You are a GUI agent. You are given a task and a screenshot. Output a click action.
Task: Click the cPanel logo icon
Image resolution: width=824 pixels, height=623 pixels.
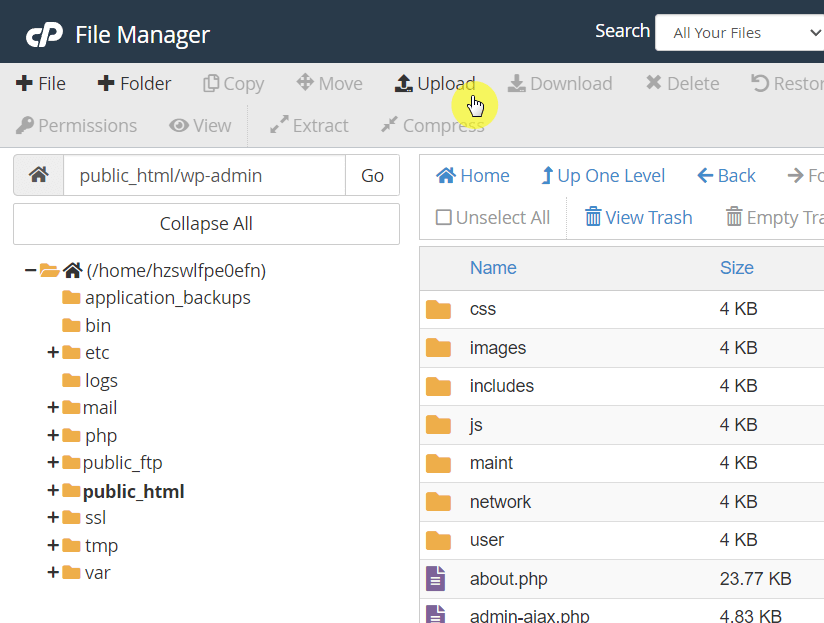pyautogui.click(x=45, y=35)
